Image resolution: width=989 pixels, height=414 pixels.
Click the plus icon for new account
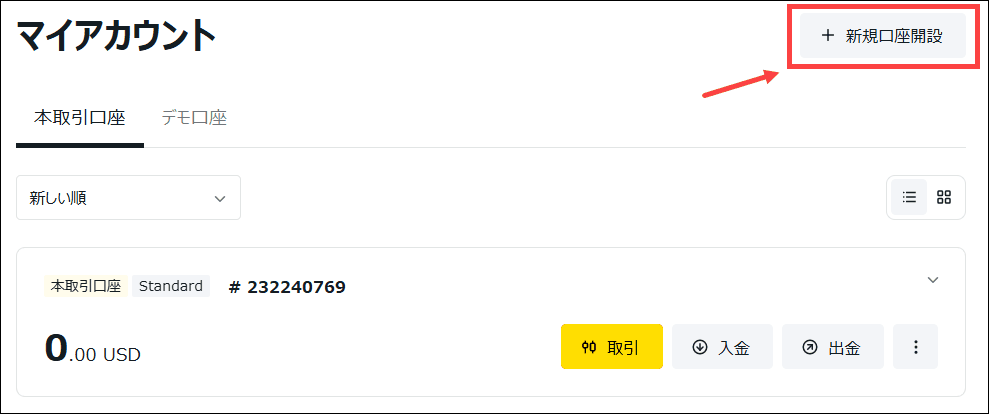[x=828, y=36]
